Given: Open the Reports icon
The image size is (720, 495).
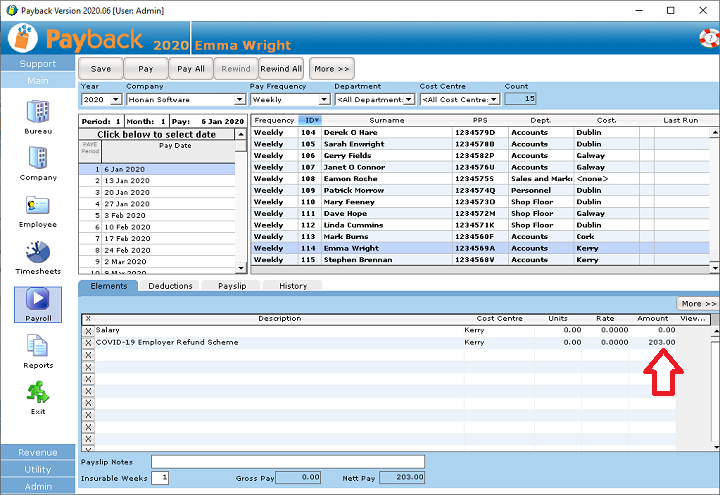Looking at the screenshot, I should [x=37, y=346].
